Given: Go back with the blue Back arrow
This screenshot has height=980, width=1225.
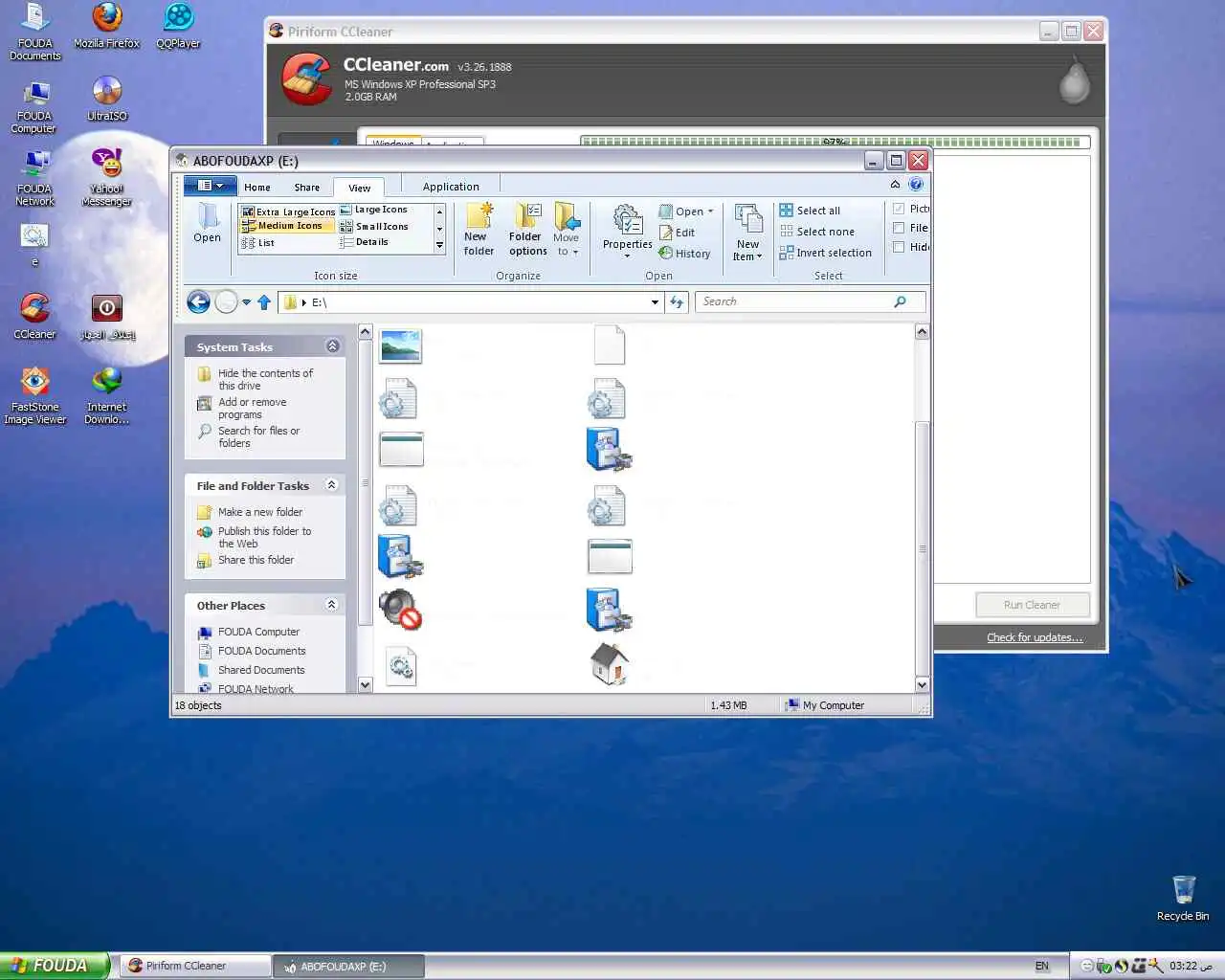Looking at the screenshot, I should pos(198,302).
